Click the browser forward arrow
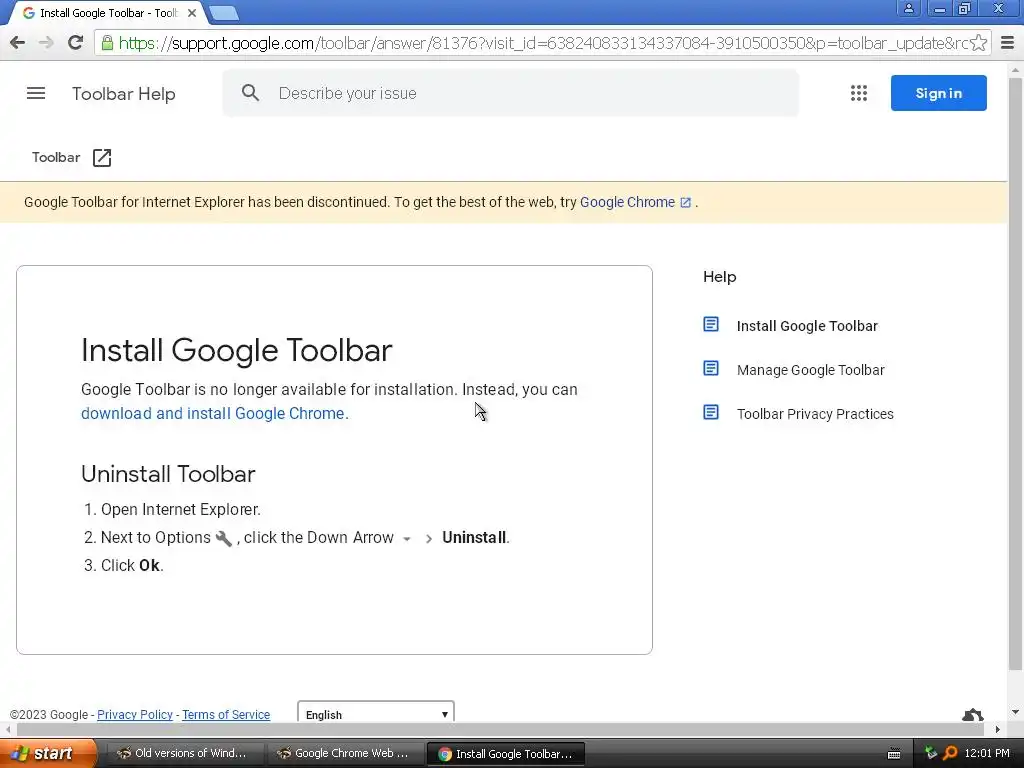 tap(46, 43)
